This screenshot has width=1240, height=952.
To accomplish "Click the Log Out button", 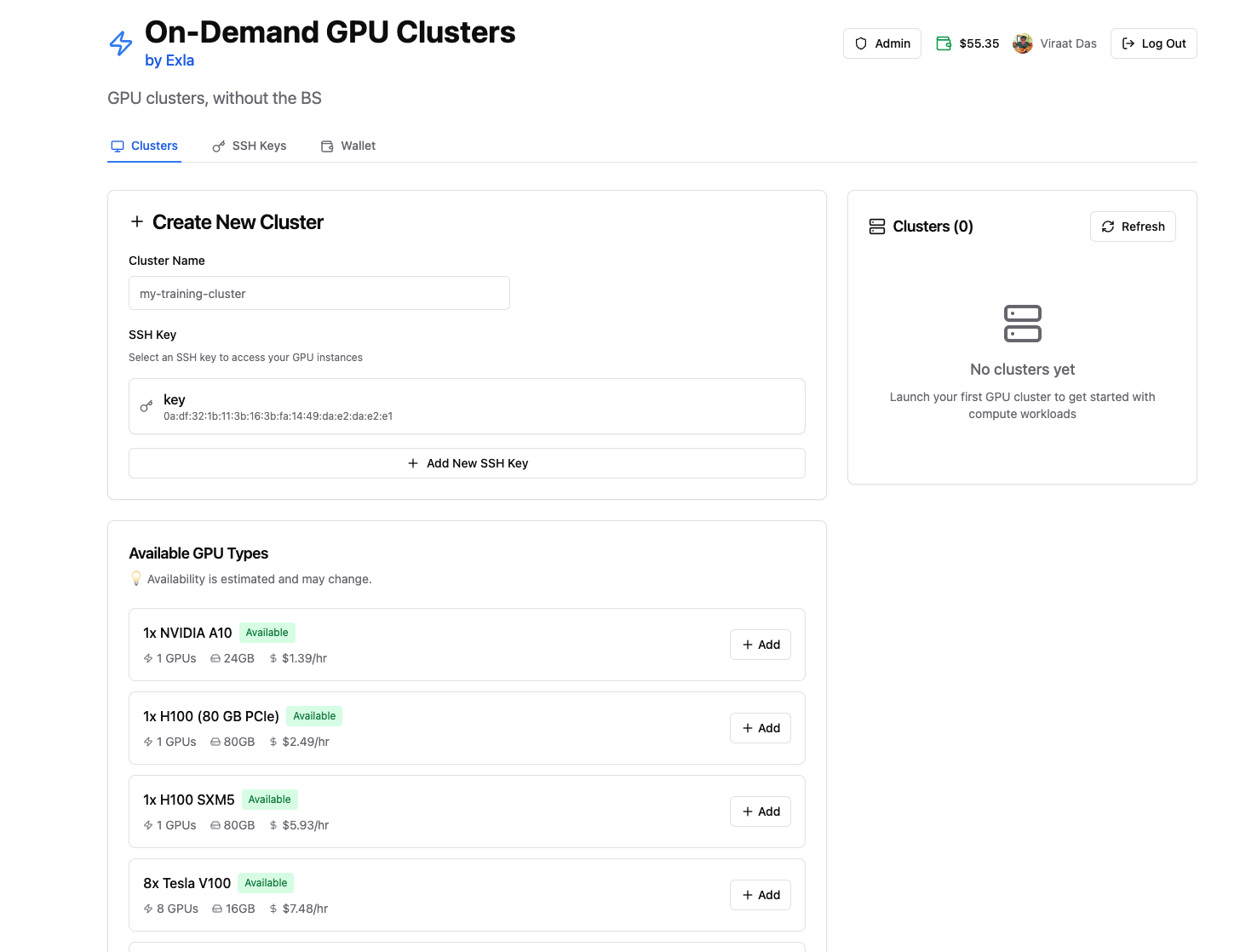I will 1154,43.
